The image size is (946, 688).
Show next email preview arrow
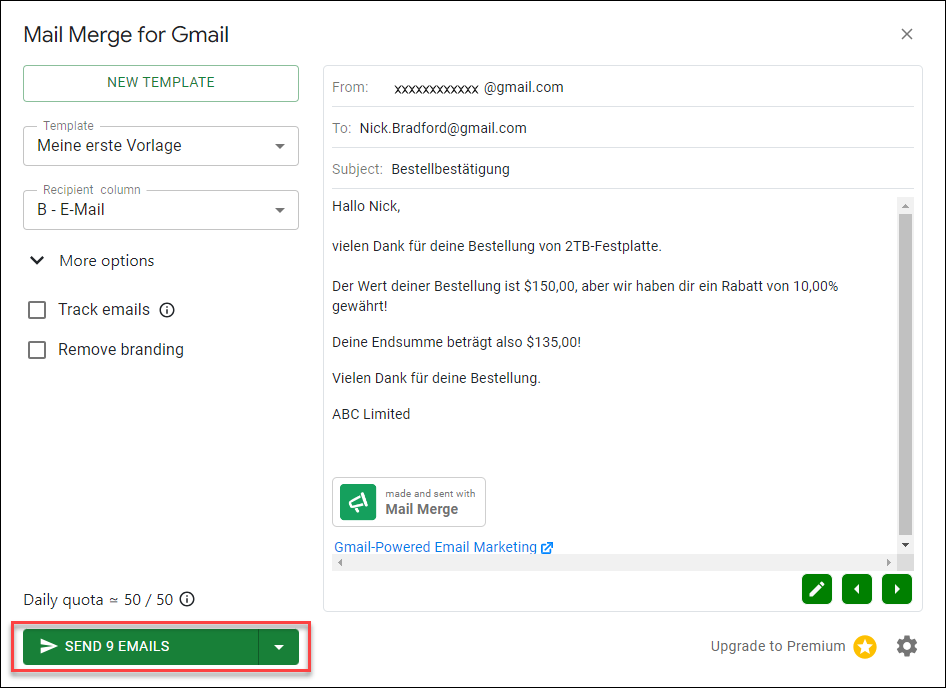[x=897, y=589]
